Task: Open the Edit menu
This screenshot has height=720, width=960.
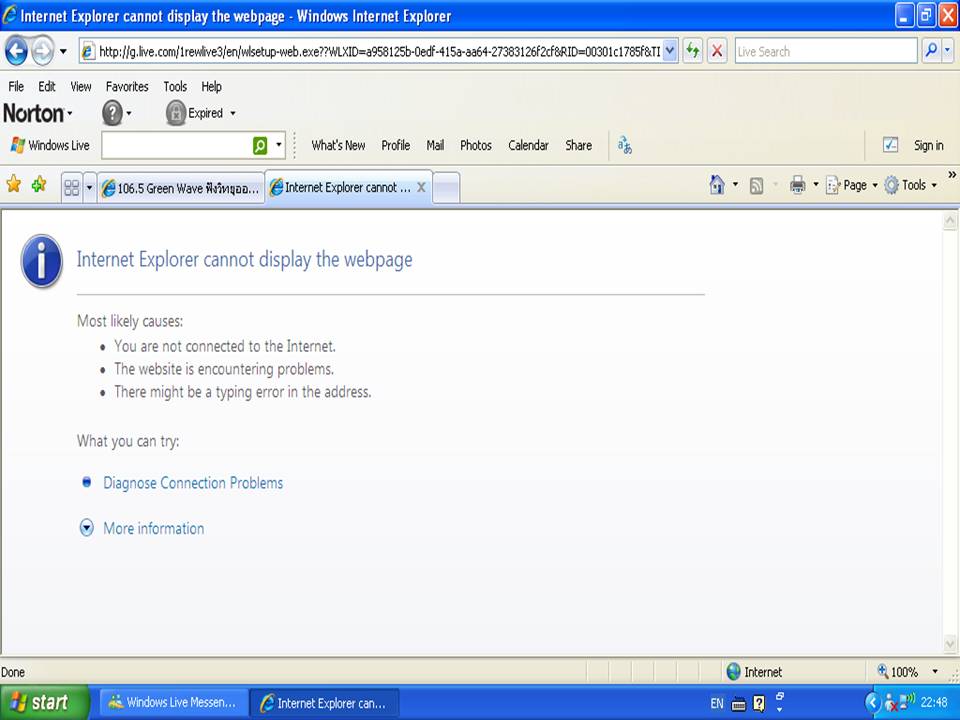Action: pos(47,86)
